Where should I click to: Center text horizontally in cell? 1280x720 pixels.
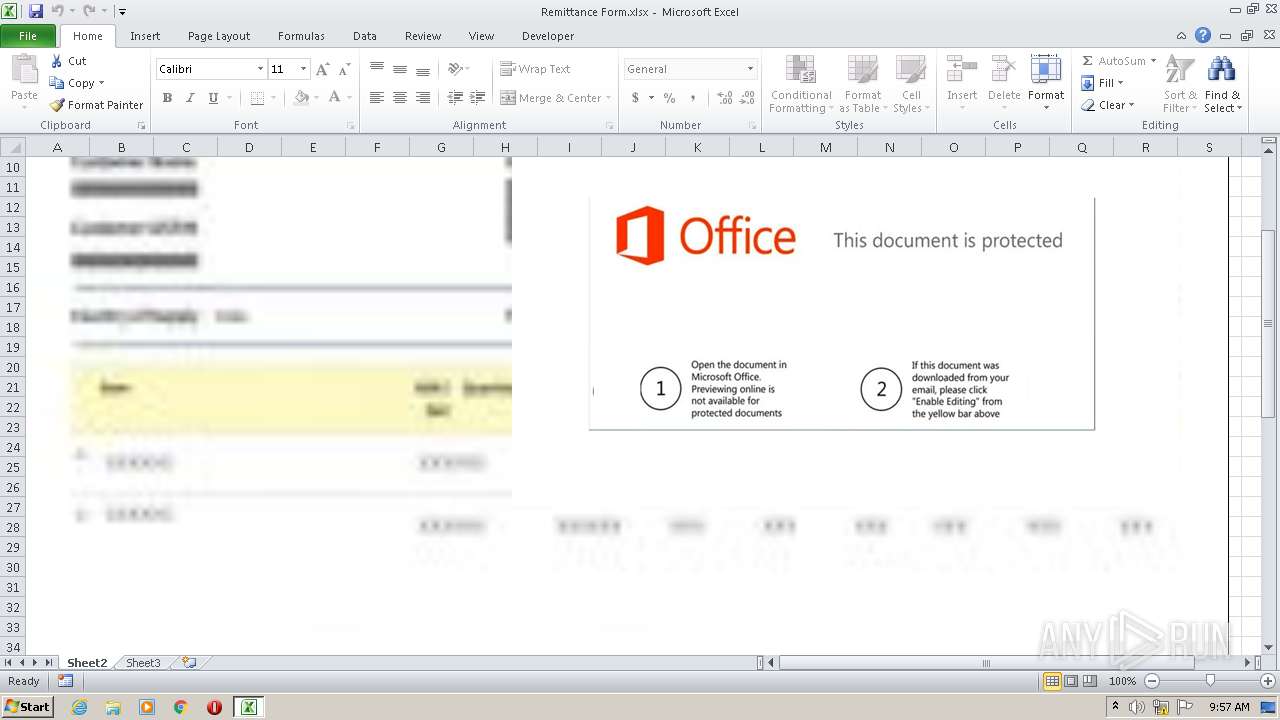(400, 98)
